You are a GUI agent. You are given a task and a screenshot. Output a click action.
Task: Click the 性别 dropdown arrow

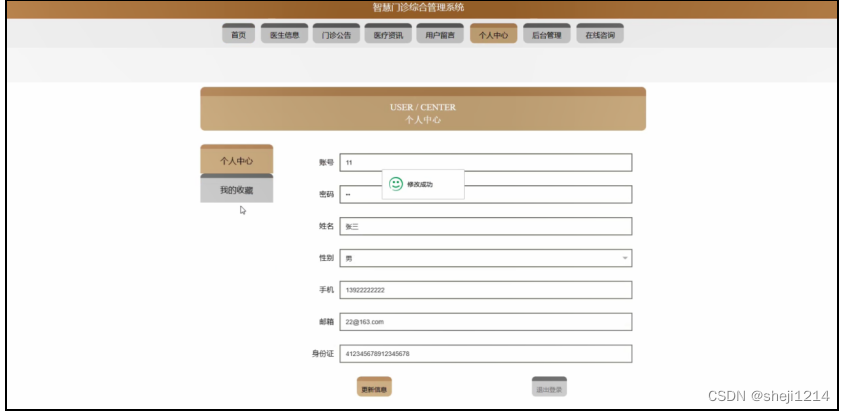point(625,258)
